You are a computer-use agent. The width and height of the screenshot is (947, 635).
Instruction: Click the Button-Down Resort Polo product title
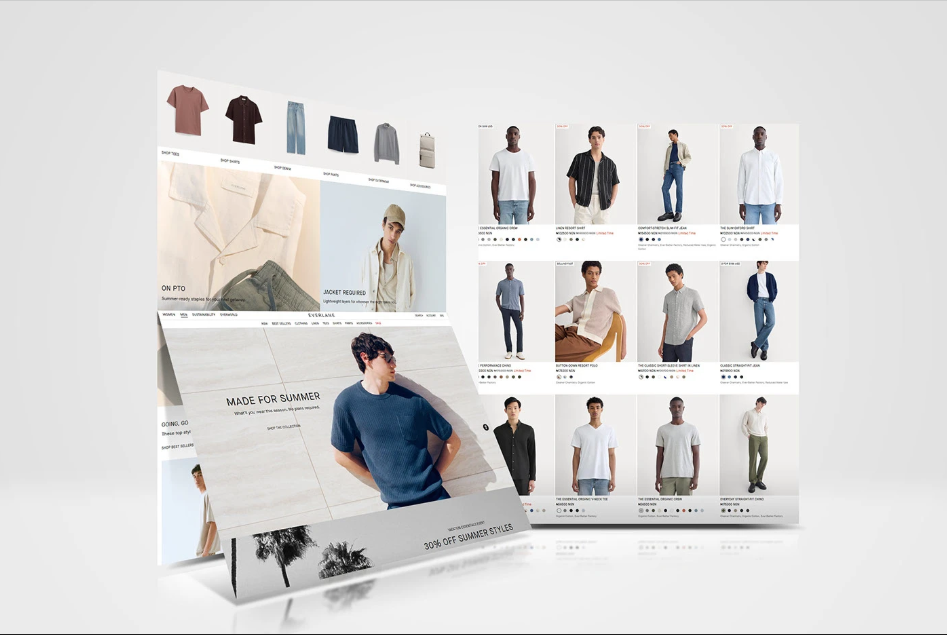(577, 366)
